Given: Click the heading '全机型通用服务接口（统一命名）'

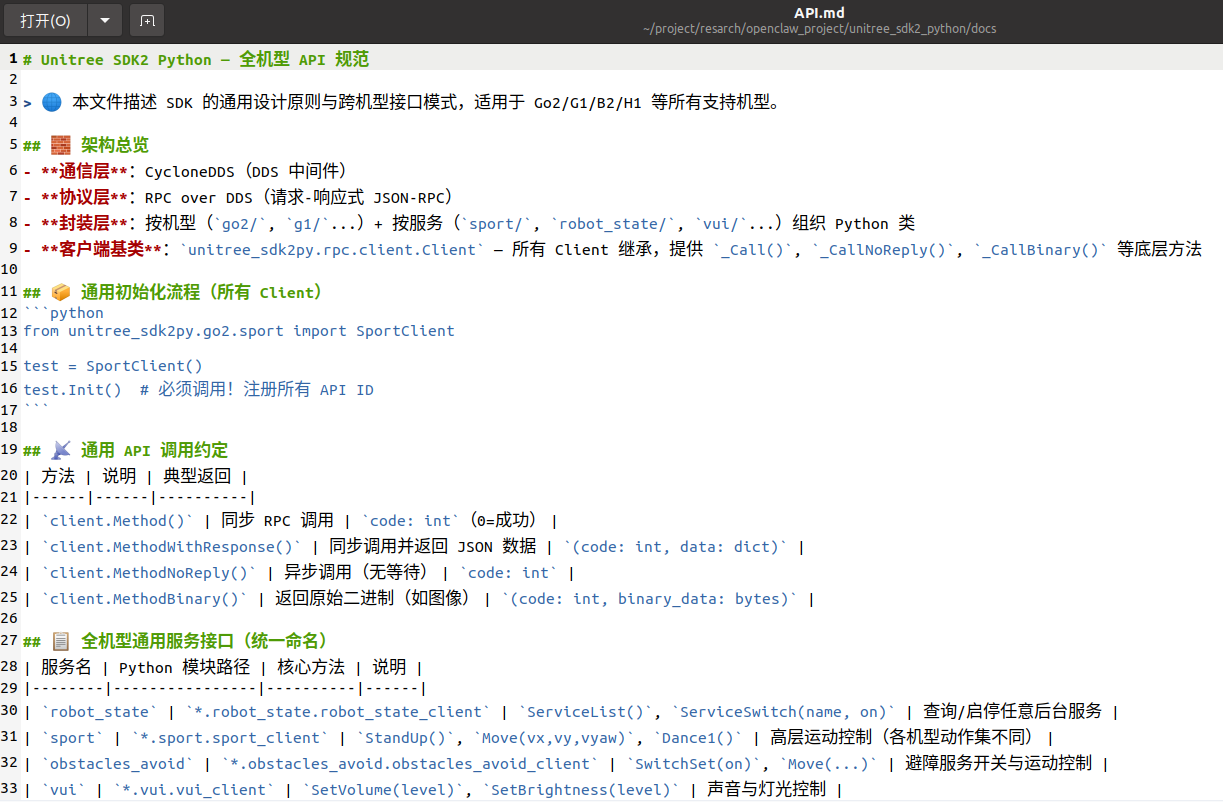Looking at the screenshot, I should coord(205,641).
